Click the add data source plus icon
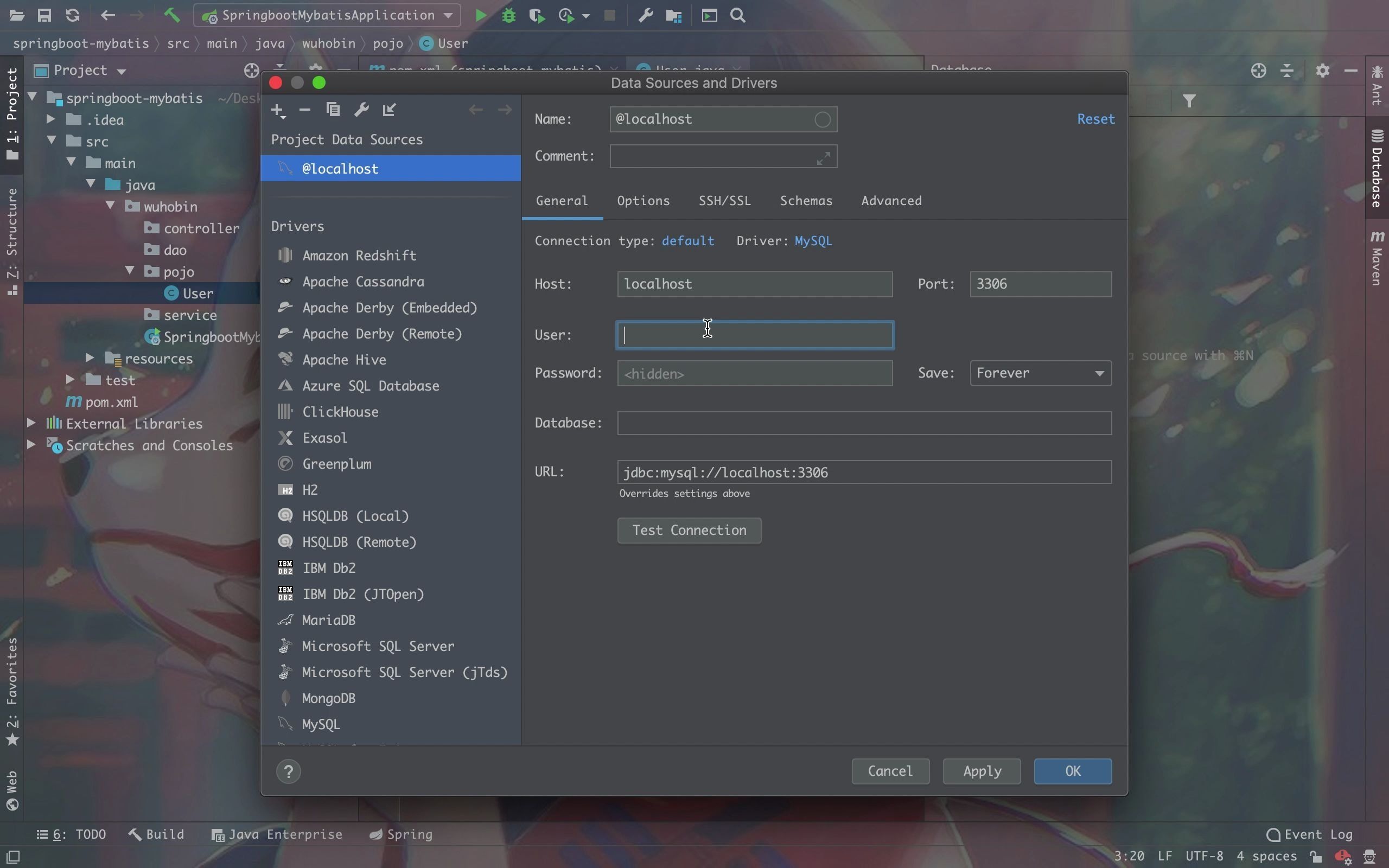1389x868 pixels. (277, 110)
